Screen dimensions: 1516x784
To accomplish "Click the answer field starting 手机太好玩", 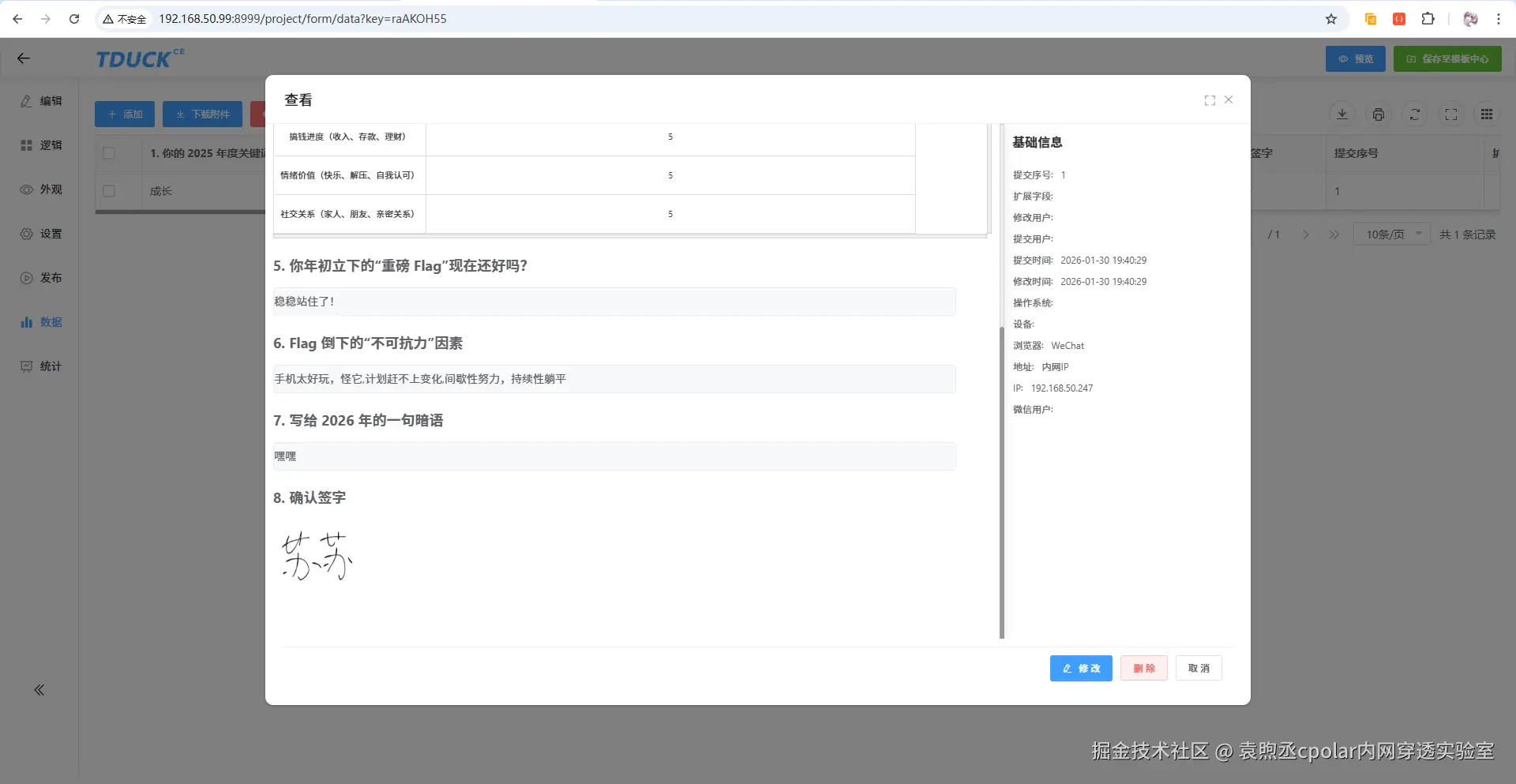I will coord(614,379).
